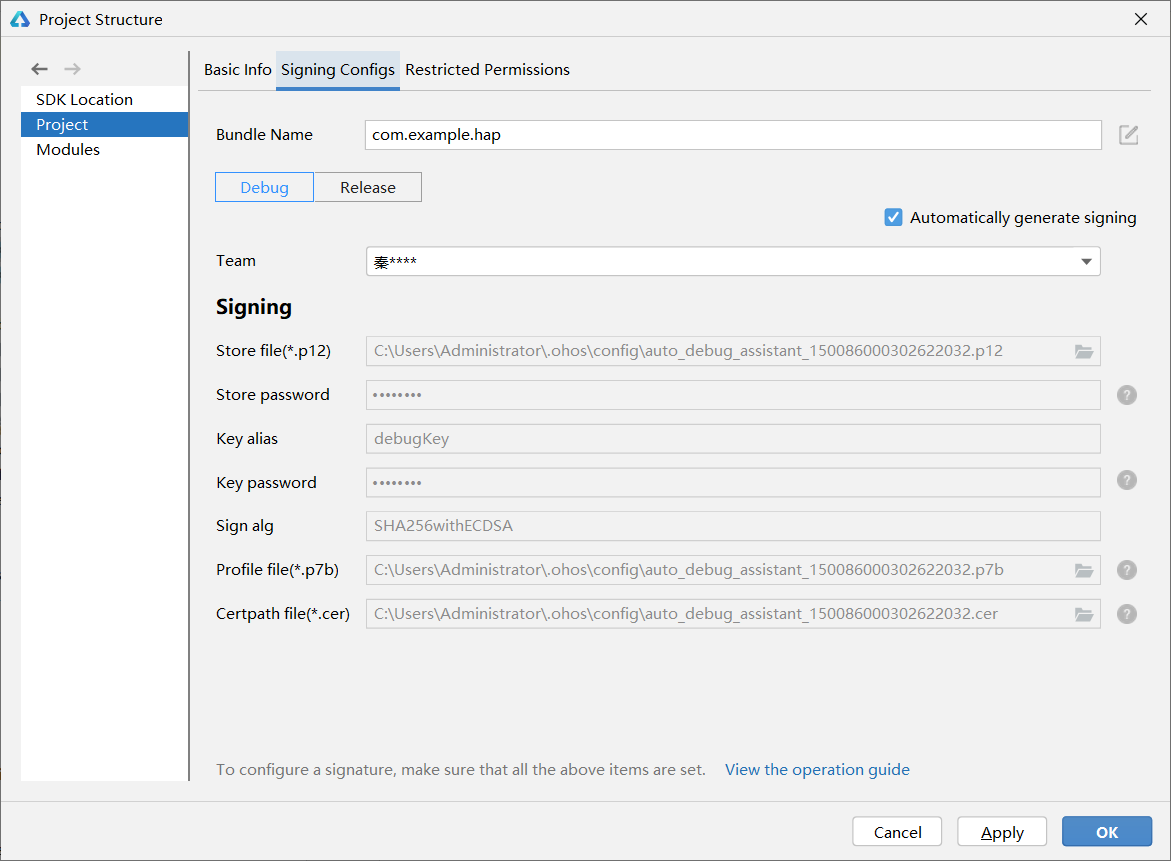Open the View the operation guide link

pos(817,769)
